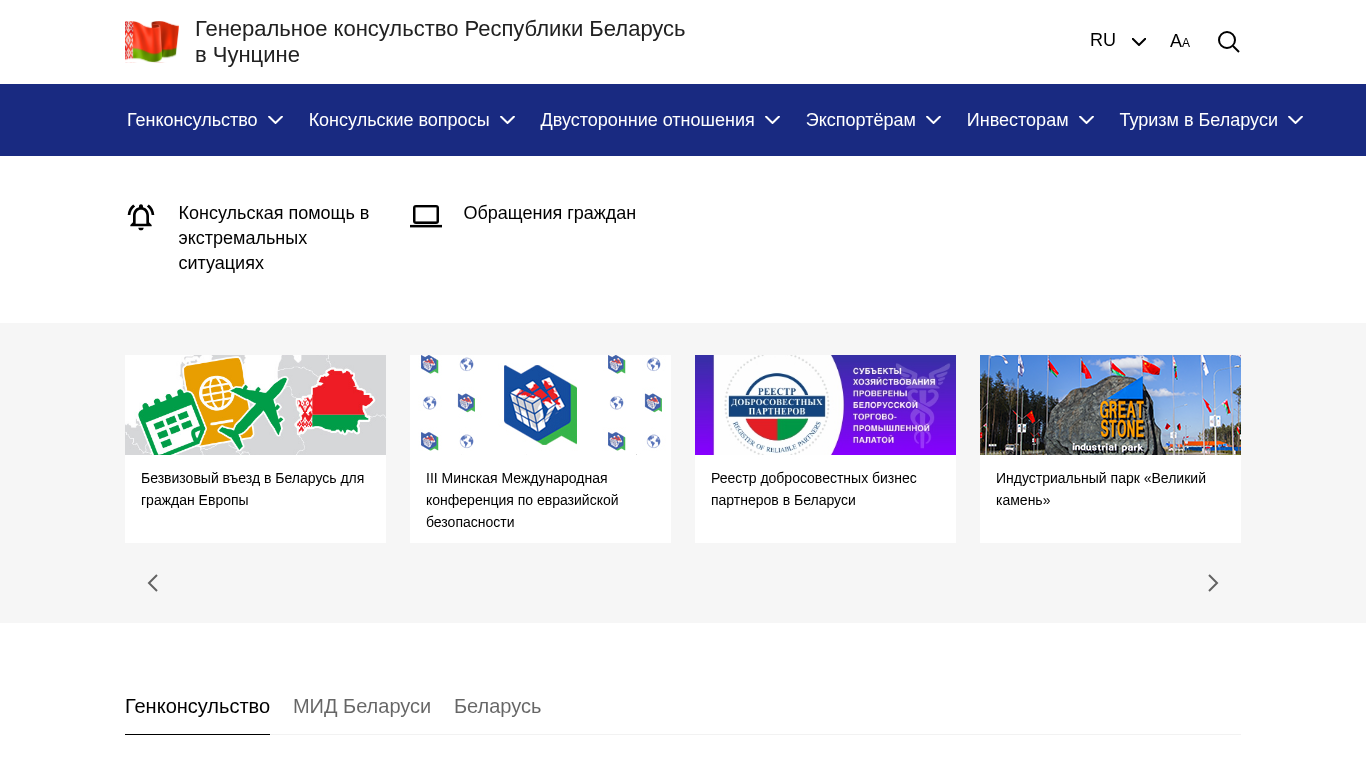
Task: Open the search magnifier icon
Action: coord(1228,42)
